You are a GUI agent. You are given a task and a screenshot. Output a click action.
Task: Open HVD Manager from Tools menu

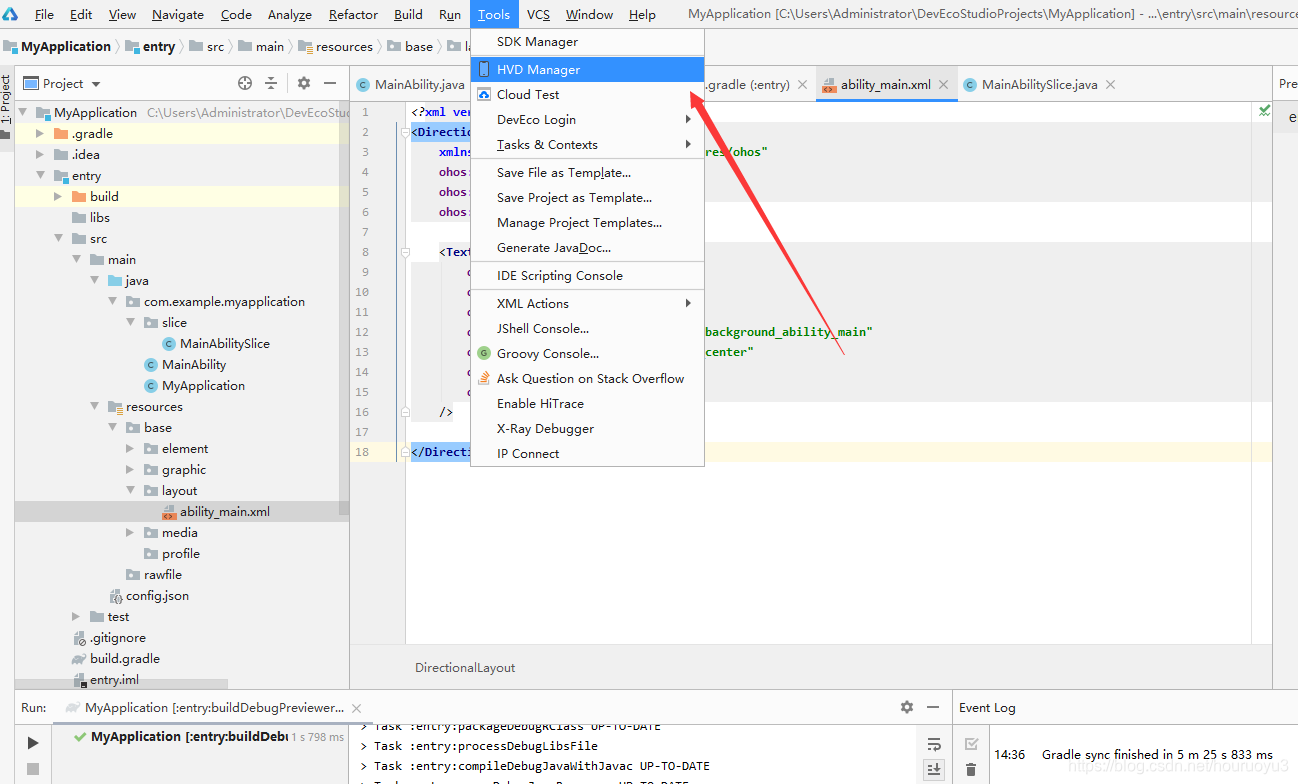(x=587, y=69)
